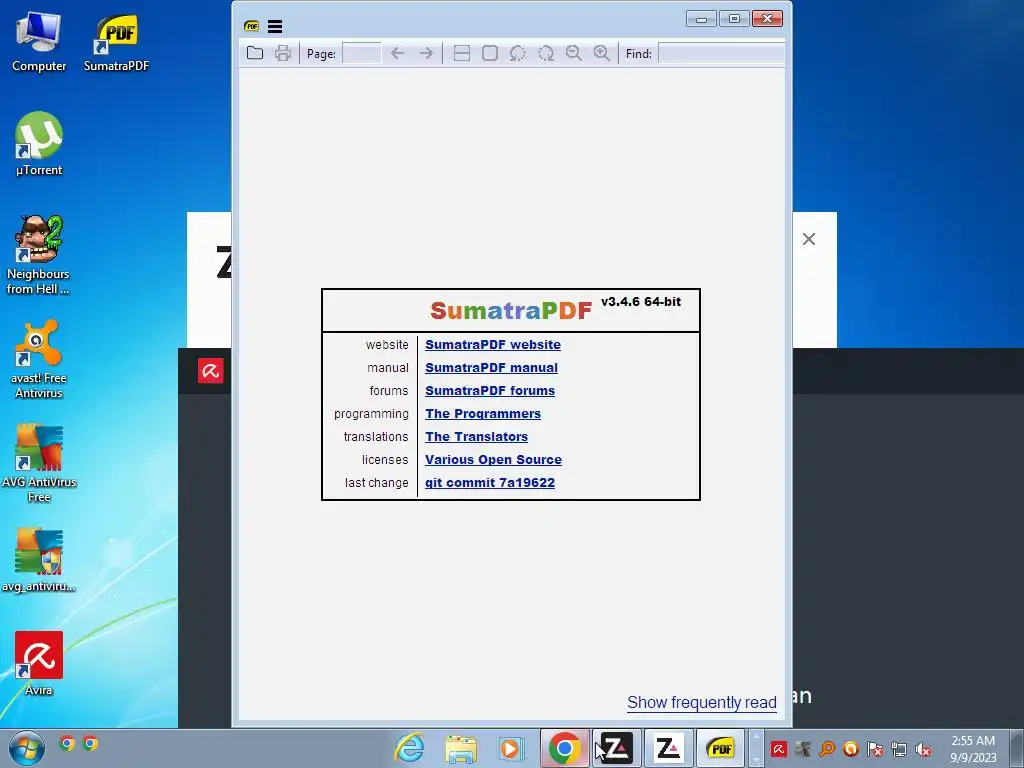Select AVG AntiVirus Free desktop shortcut

(x=39, y=464)
